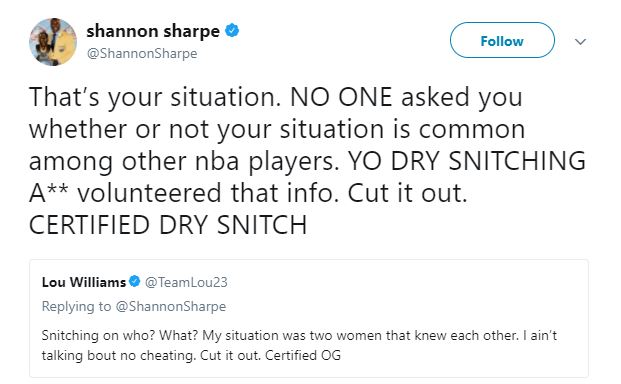Click @ShannonSharpe in the Replying to line
The image size is (621, 384).
tap(171, 306)
